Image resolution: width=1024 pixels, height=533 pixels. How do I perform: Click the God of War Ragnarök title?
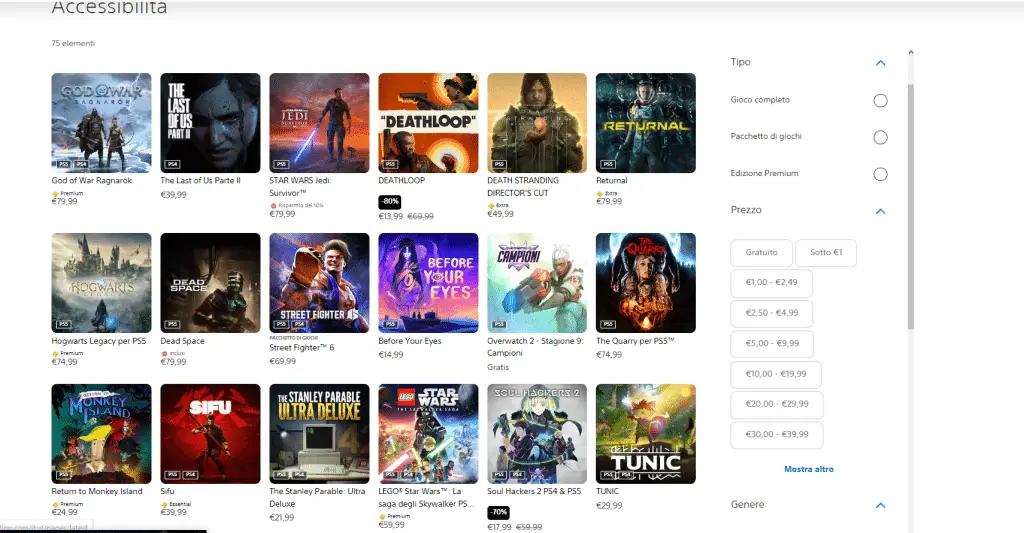pos(91,180)
